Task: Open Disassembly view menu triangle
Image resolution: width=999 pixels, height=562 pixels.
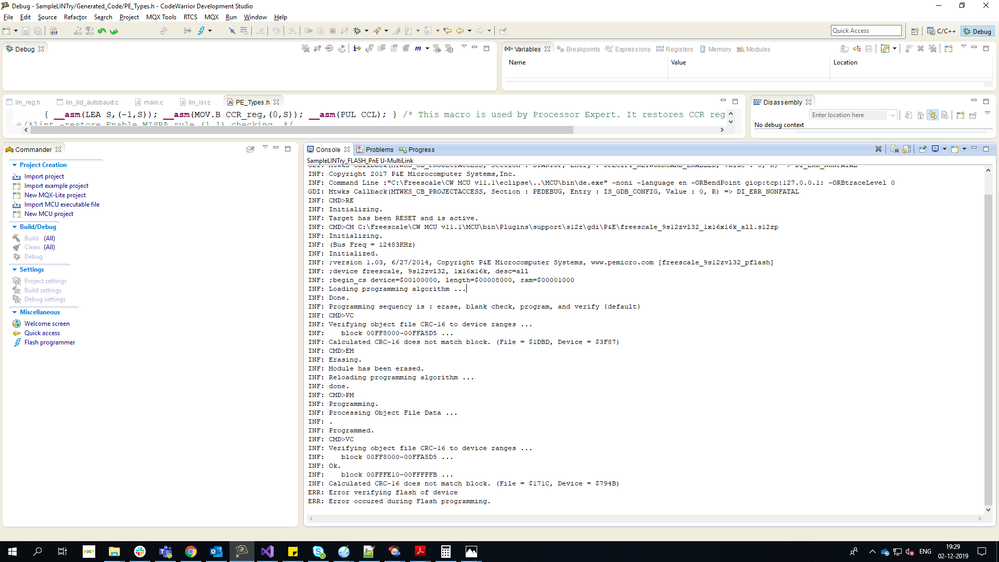Action: pos(987,113)
